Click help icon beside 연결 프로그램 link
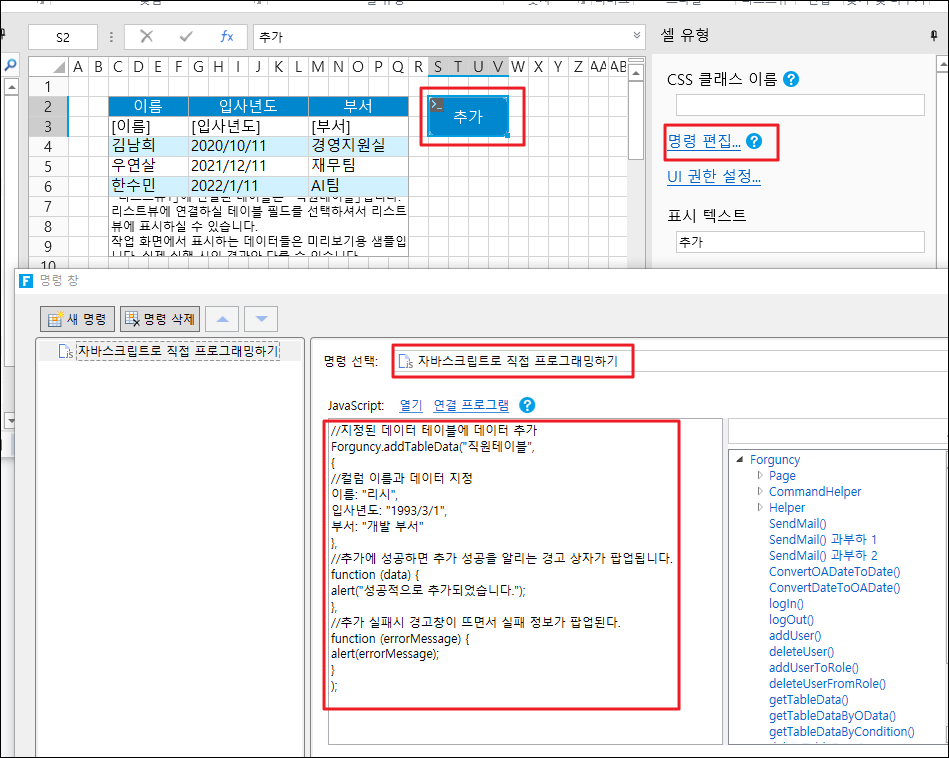The image size is (949, 758). point(528,405)
